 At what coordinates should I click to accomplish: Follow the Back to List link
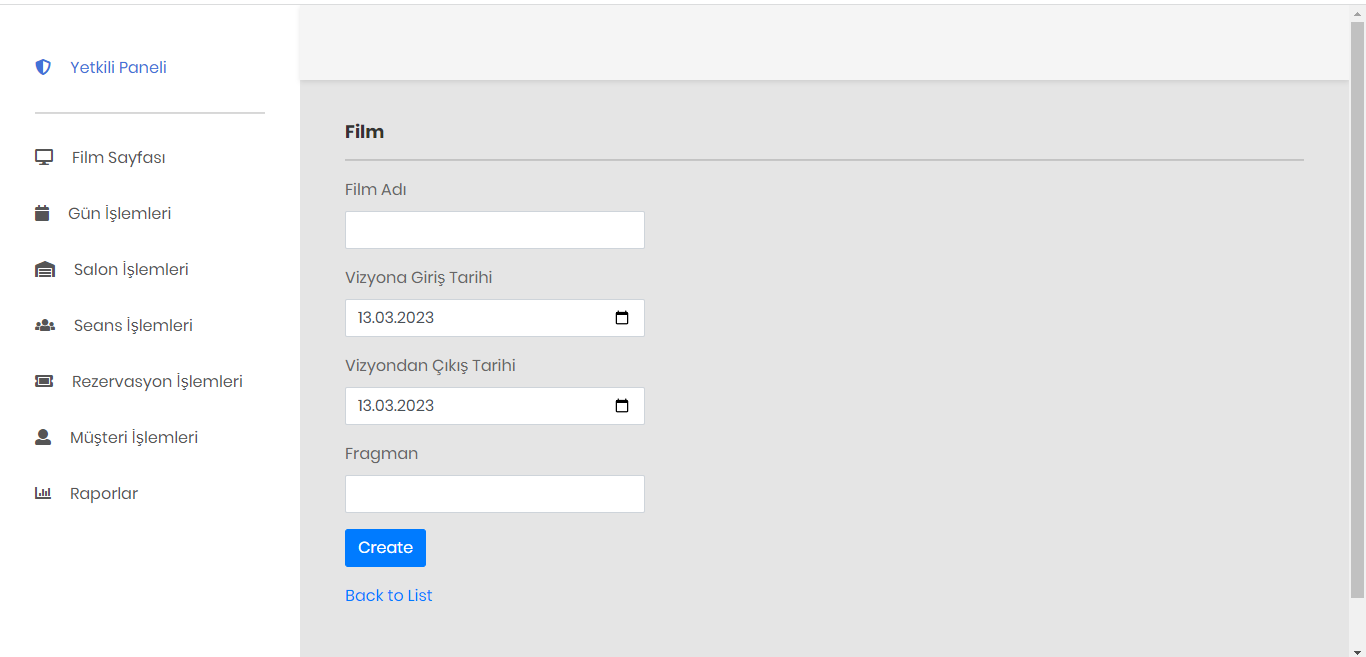click(388, 595)
